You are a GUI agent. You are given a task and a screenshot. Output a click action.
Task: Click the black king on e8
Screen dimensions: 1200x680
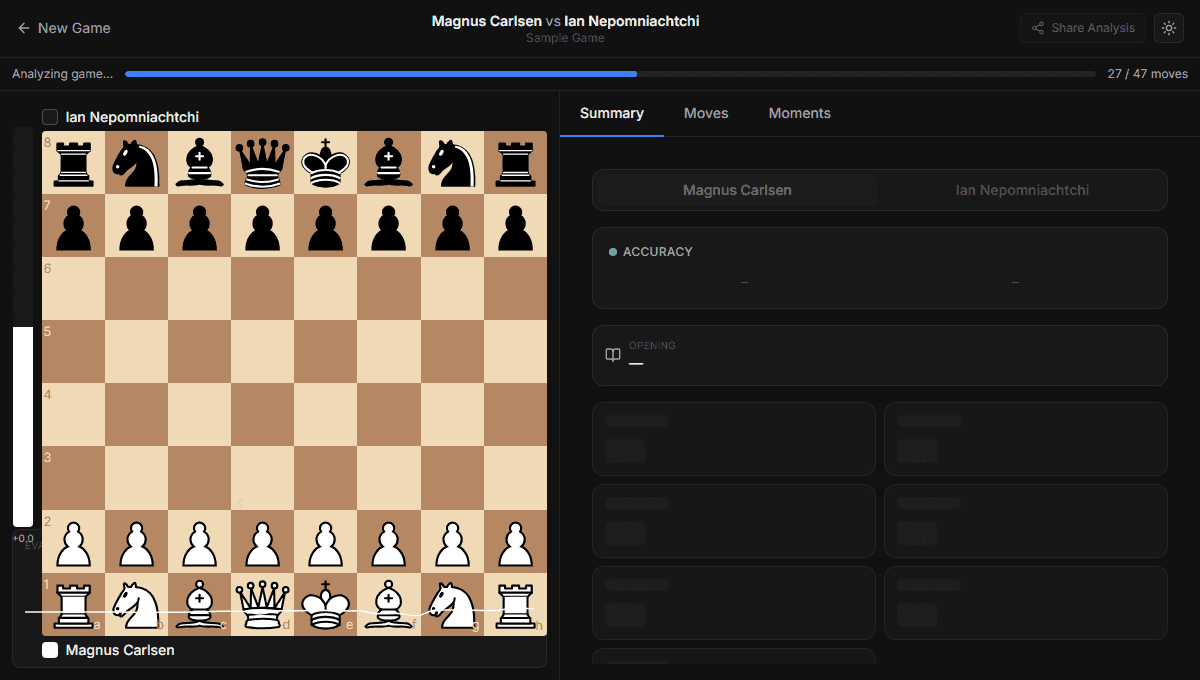coord(326,162)
